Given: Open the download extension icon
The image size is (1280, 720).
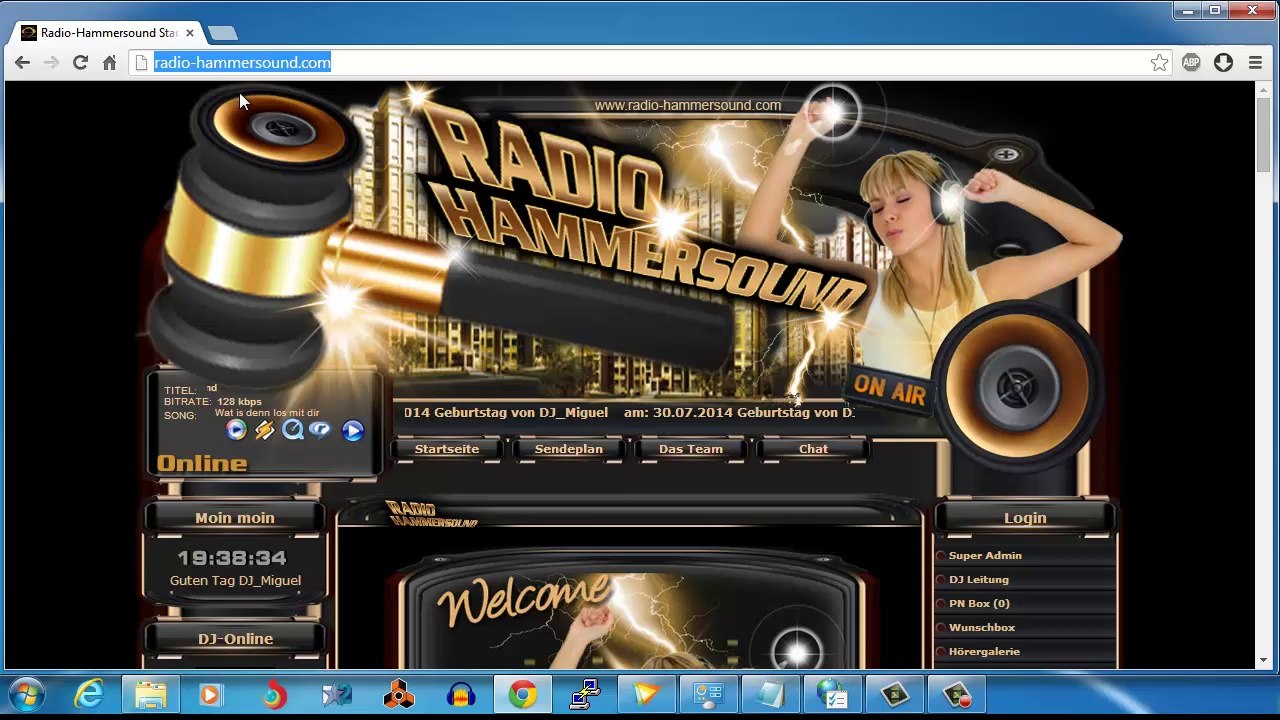Looking at the screenshot, I should [1223, 63].
